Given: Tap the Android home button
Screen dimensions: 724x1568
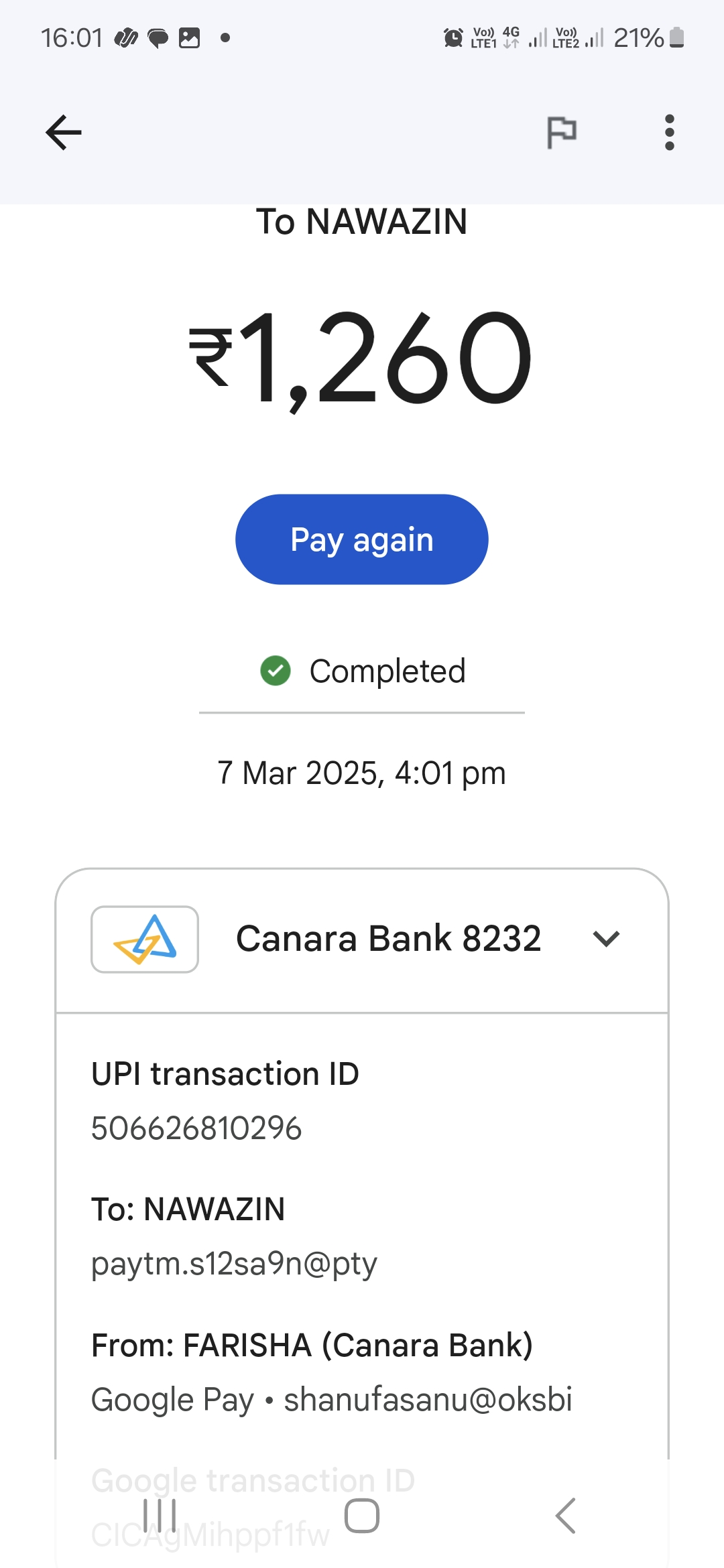Looking at the screenshot, I should pyautogui.click(x=362, y=1516).
